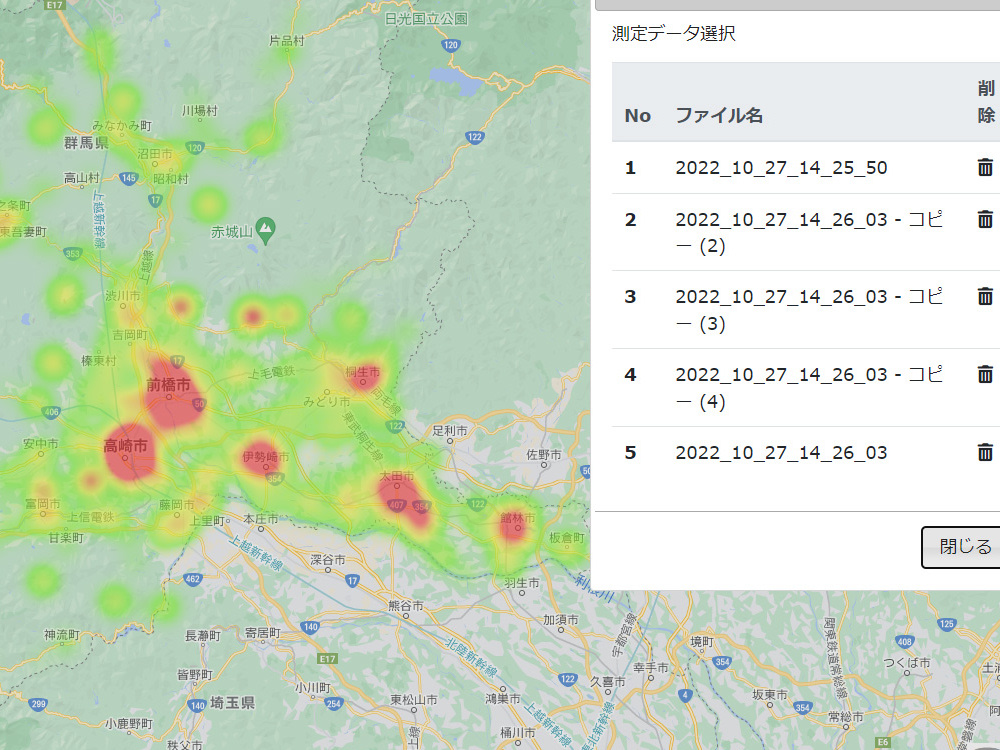Image resolution: width=1000 pixels, height=750 pixels.
Task: Click 深谷市 label on the map
Action: [x=328, y=559]
